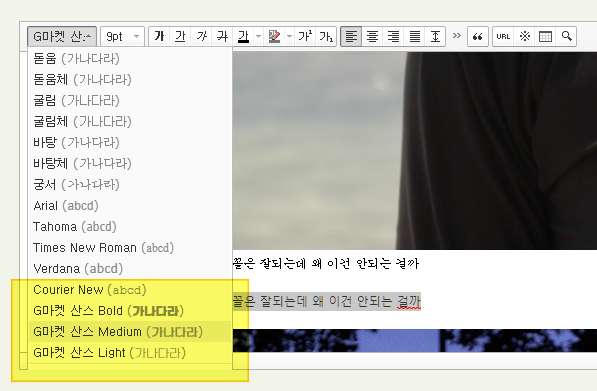Collapse the G마켓 산스 font family dropdown
The width and height of the screenshot is (597, 391).
(x=62, y=37)
